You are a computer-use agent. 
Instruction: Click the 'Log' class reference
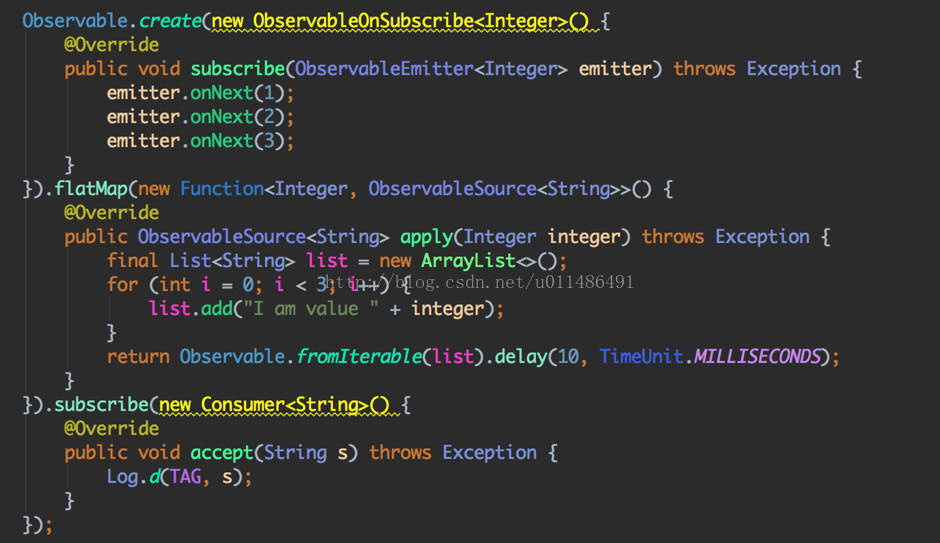[x=122, y=476]
